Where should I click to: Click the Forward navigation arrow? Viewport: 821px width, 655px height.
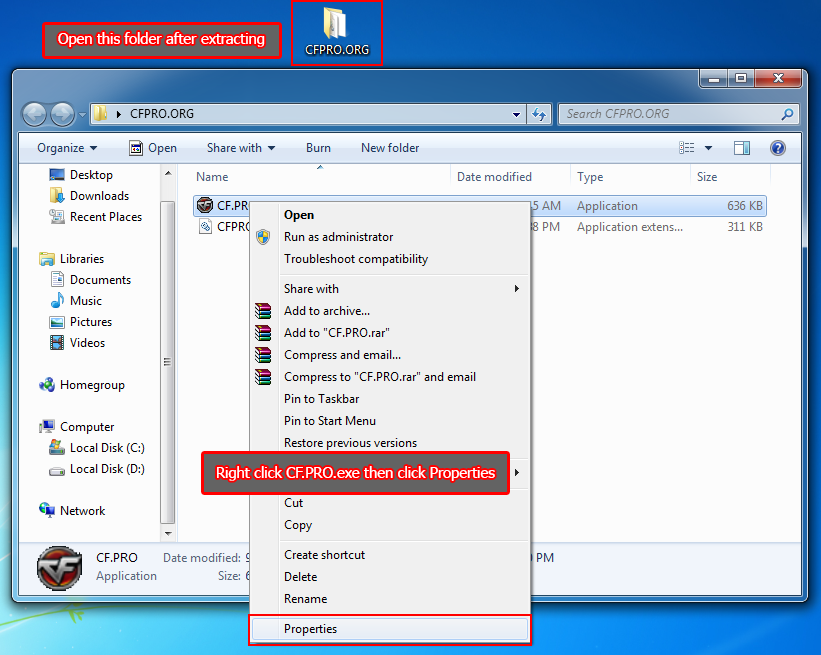(62, 114)
